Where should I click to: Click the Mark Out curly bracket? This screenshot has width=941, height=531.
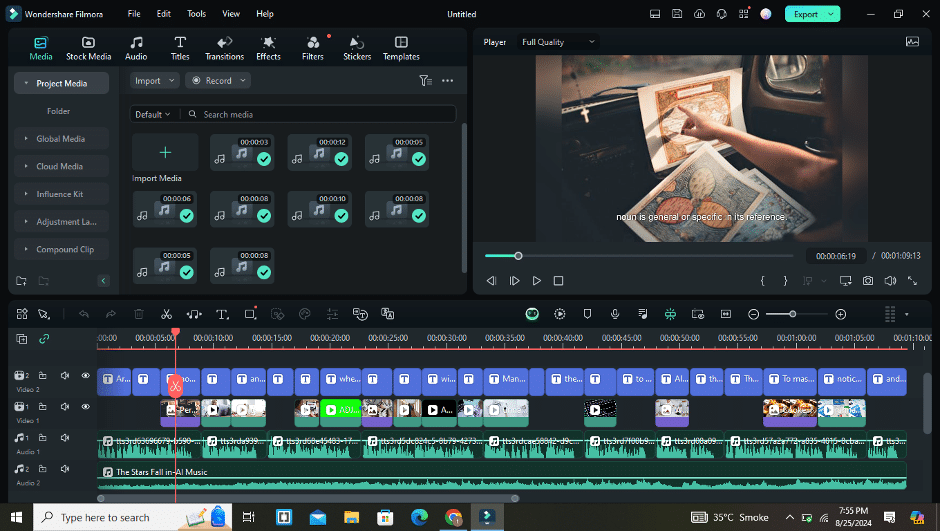[x=785, y=281]
